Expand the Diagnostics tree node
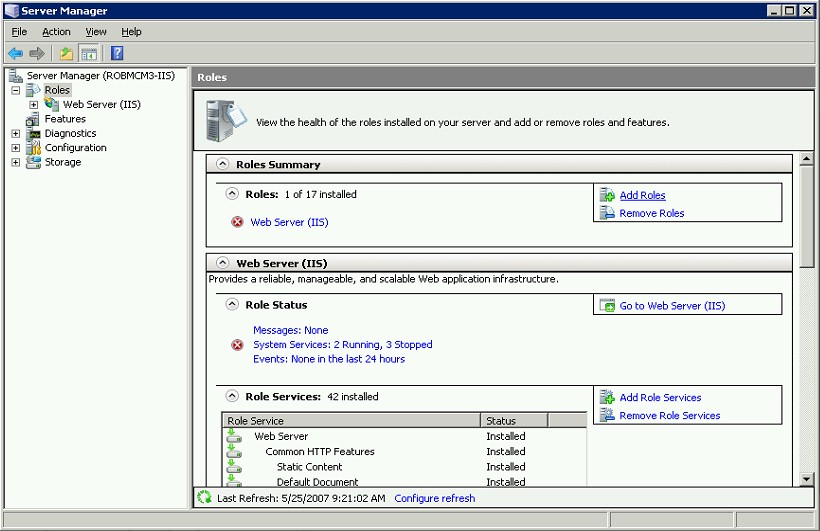Image resolution: width=820 pixels, height=531 pixels. click(16, 133)
